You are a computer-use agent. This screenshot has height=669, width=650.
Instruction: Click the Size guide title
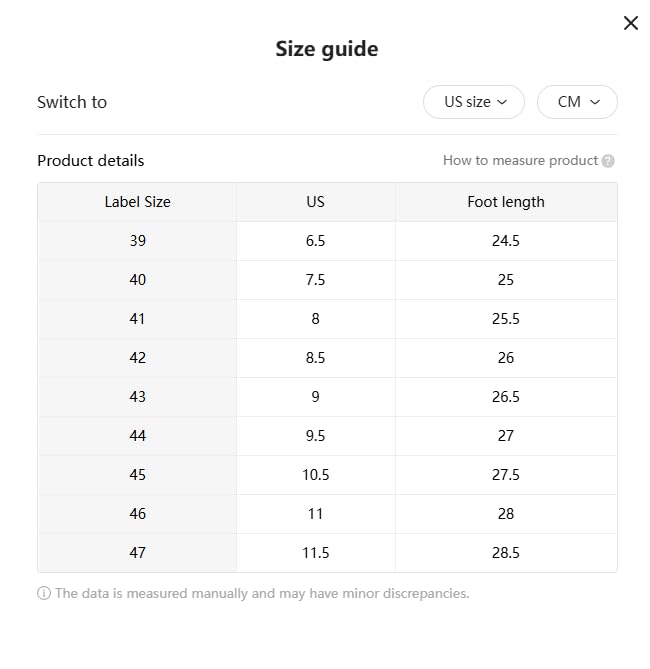[327, 49]
